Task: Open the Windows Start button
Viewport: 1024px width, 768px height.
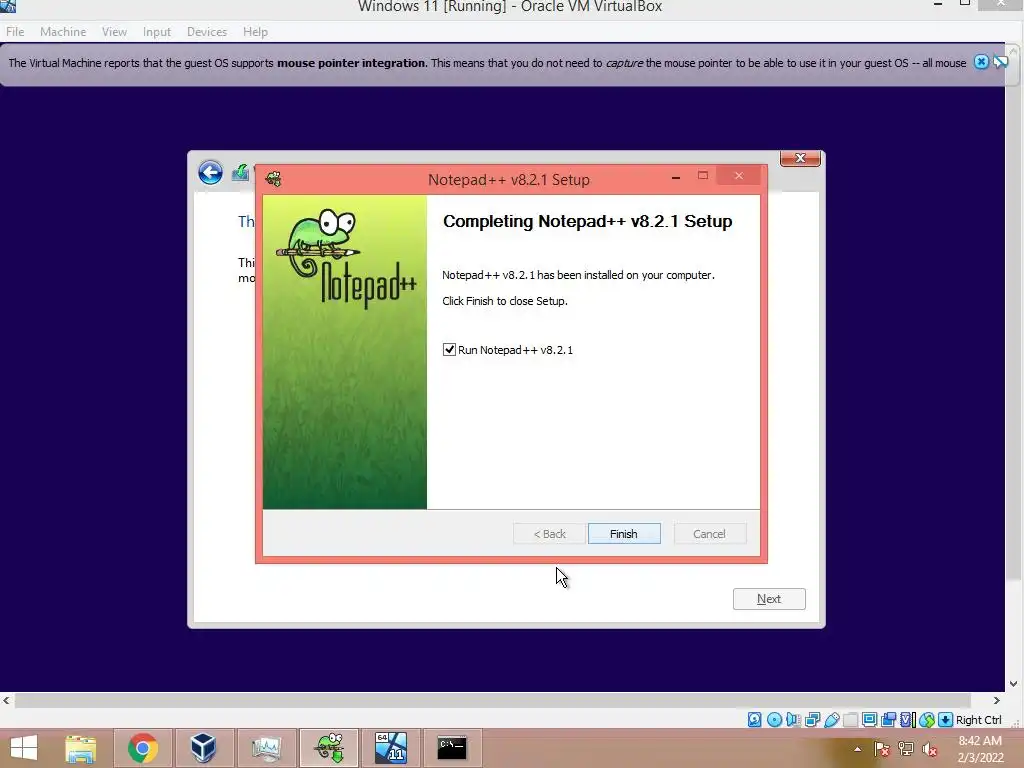Action: (x=24, y=748)
